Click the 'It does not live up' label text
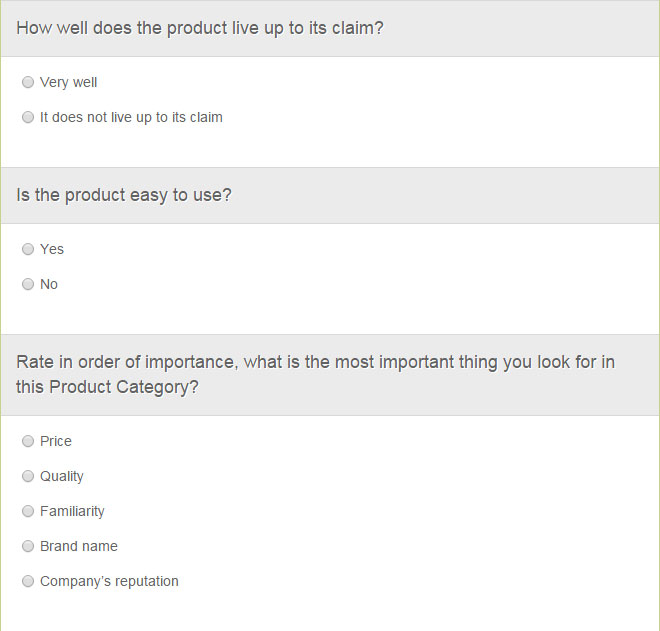The width and height of the screenshot is (660, 631). [x=131, y=117]
